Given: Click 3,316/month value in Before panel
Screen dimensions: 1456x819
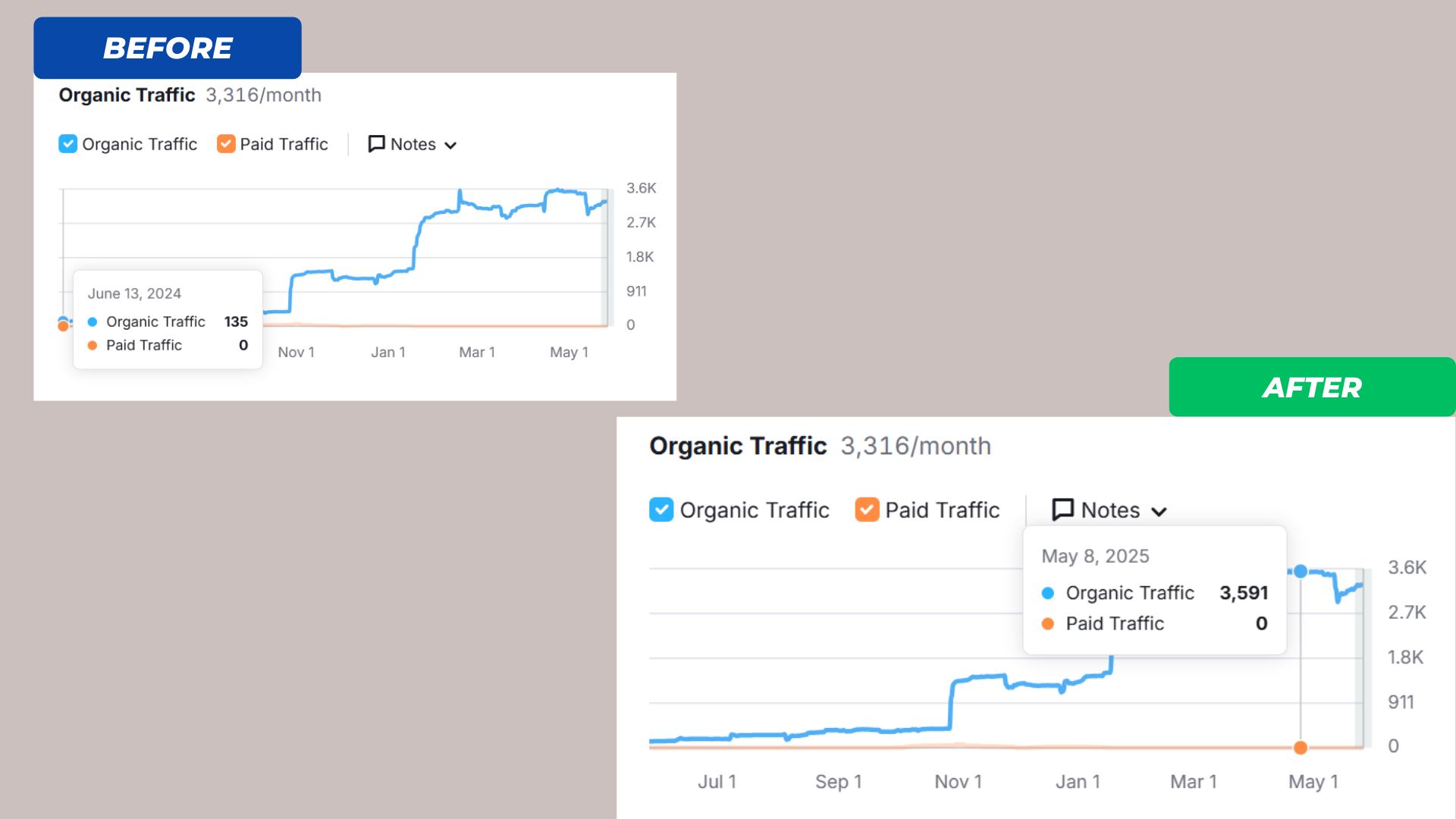Looking at the screenshot, I should tap(263, 96).
